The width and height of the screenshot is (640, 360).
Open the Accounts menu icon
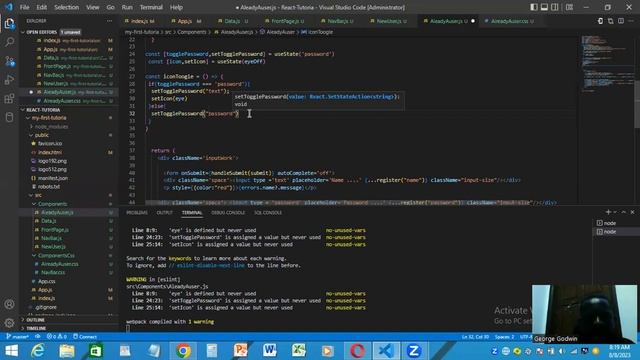pyautogui.click(x=9, y=304)
